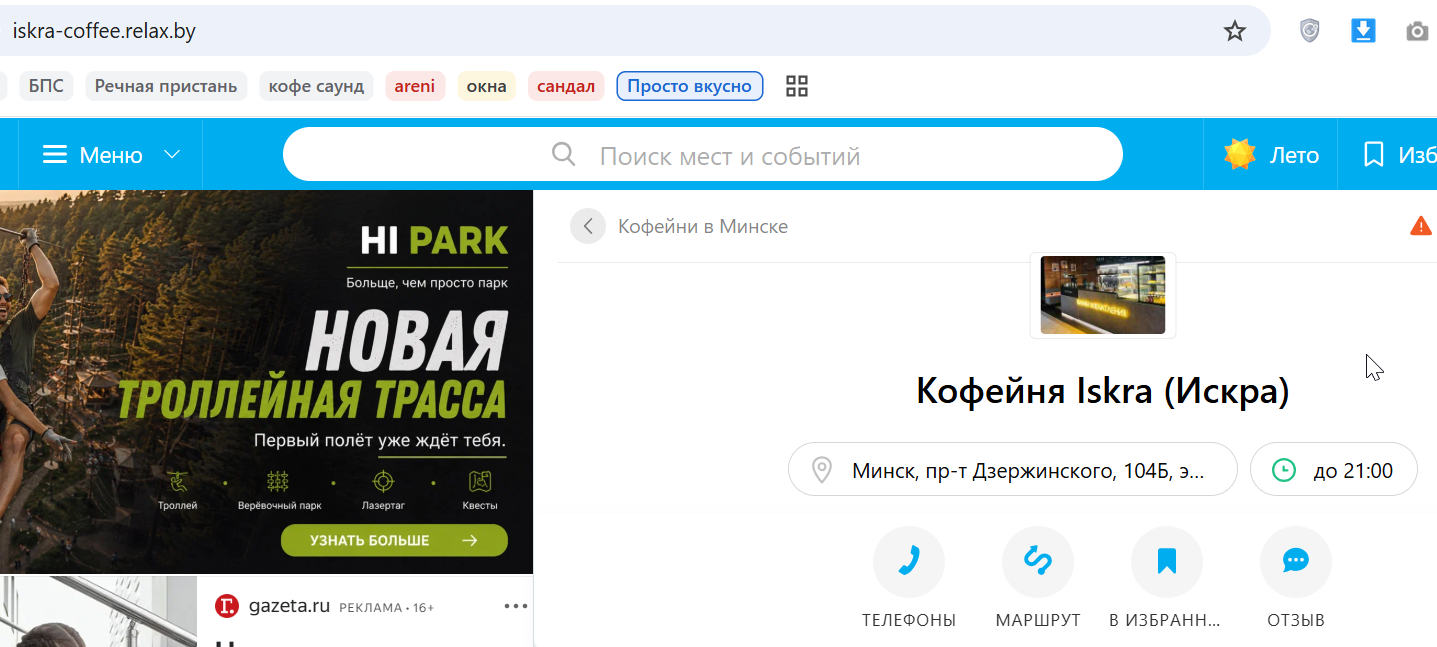Viewport: 1437px width, 647px height.
Task: Open the Речная пристань bookmark group
Action: click(x=166, y=86)
